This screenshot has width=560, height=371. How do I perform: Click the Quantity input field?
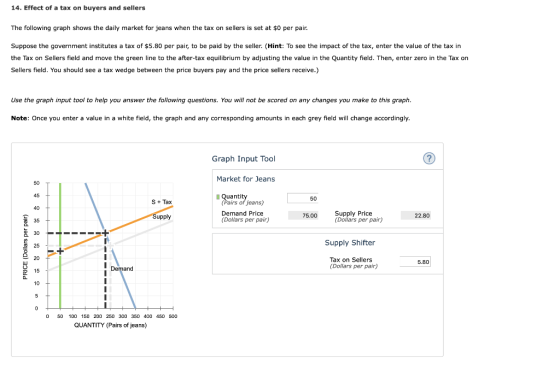[302, 198]
